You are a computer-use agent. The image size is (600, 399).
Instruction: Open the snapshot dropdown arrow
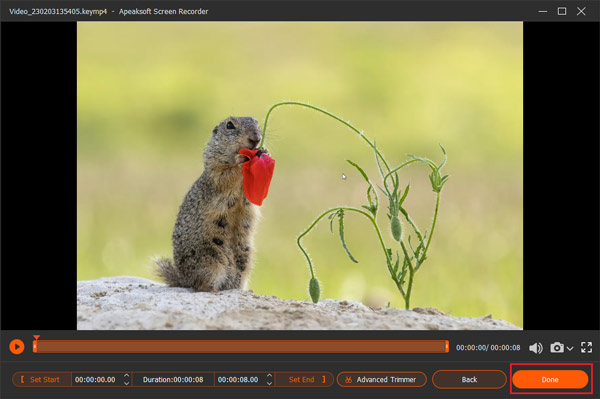point(570,349)
